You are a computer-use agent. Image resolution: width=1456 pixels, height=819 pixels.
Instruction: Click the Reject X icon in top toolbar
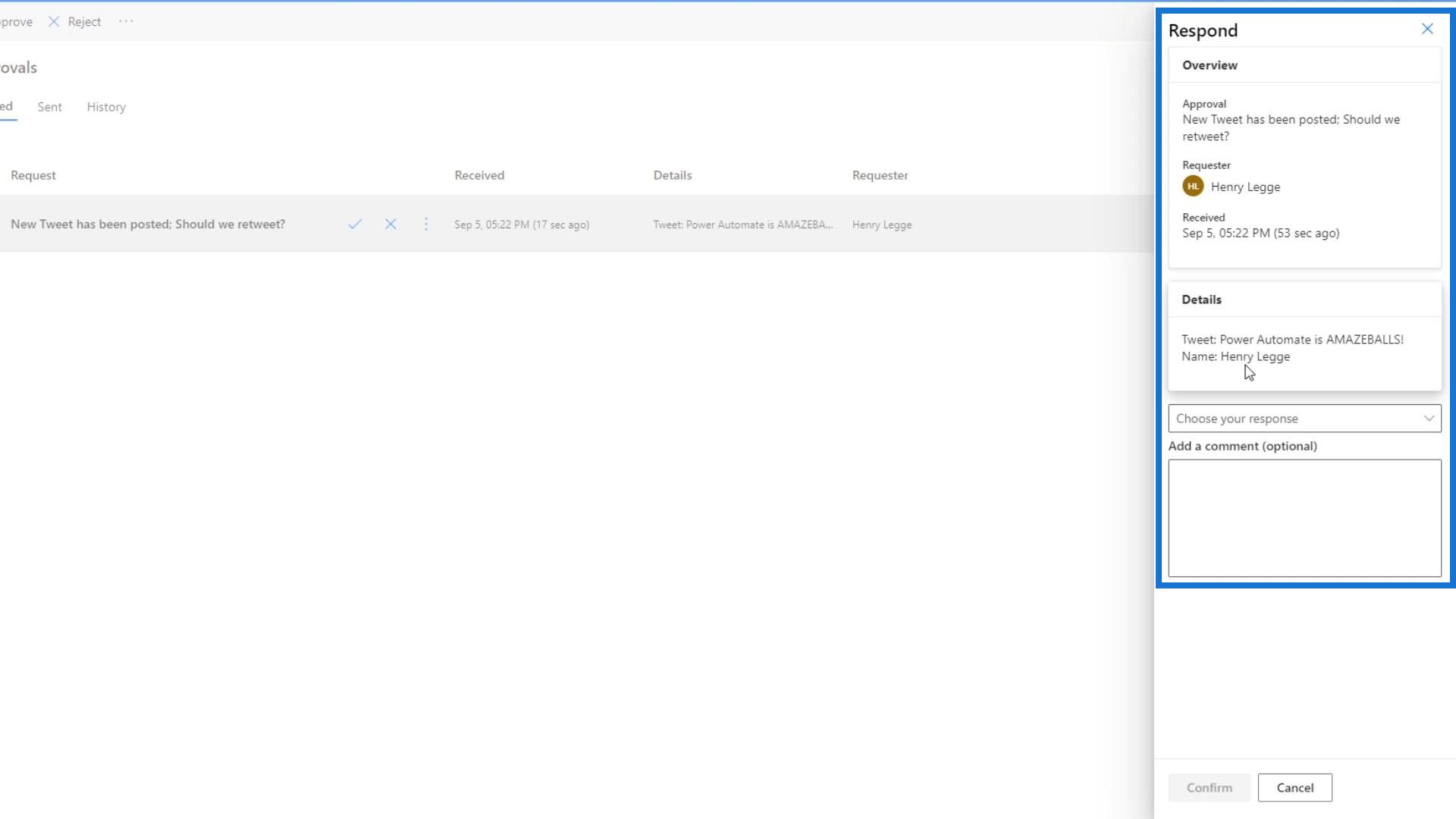[x=54, y=22]
